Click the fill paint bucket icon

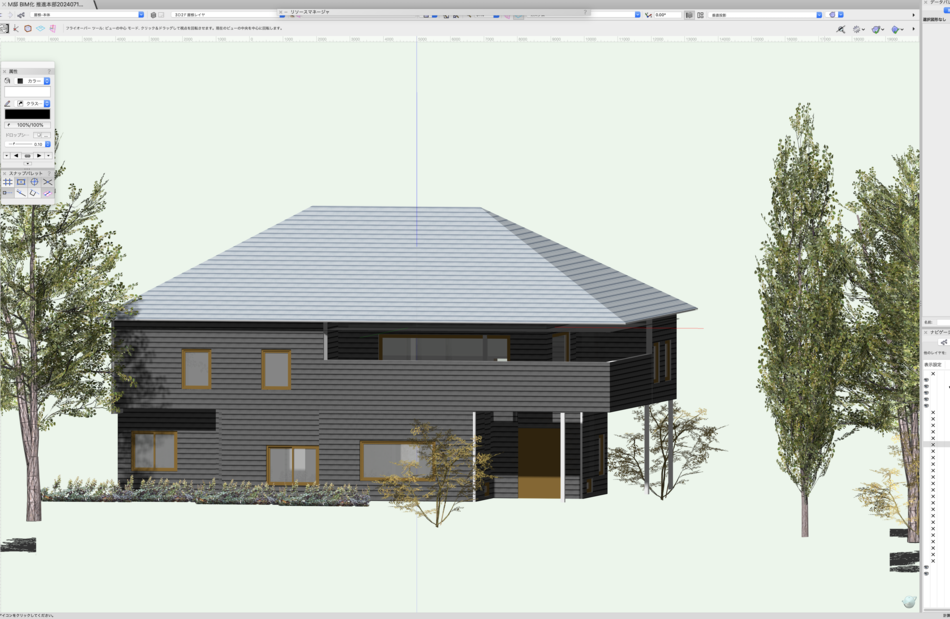click(x=8, y=81)
